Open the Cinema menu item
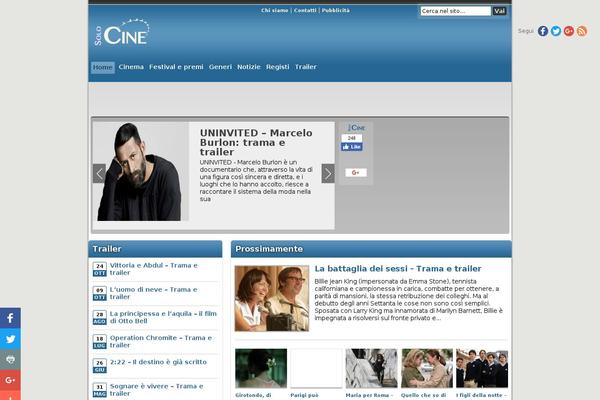The width and height of the screenshot is (600, 400). tap(131, 67)
